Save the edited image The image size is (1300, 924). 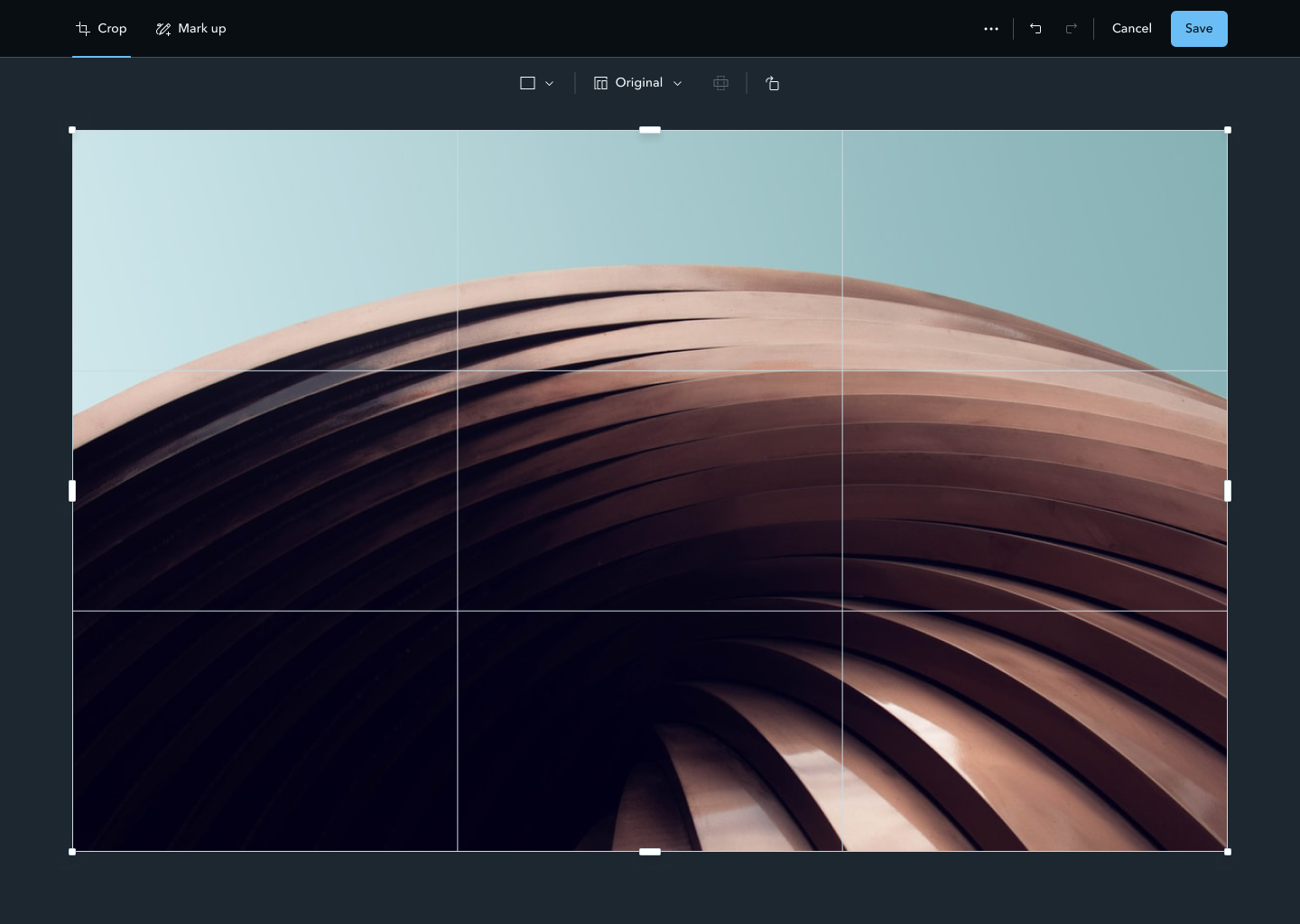coord(1199,29)
